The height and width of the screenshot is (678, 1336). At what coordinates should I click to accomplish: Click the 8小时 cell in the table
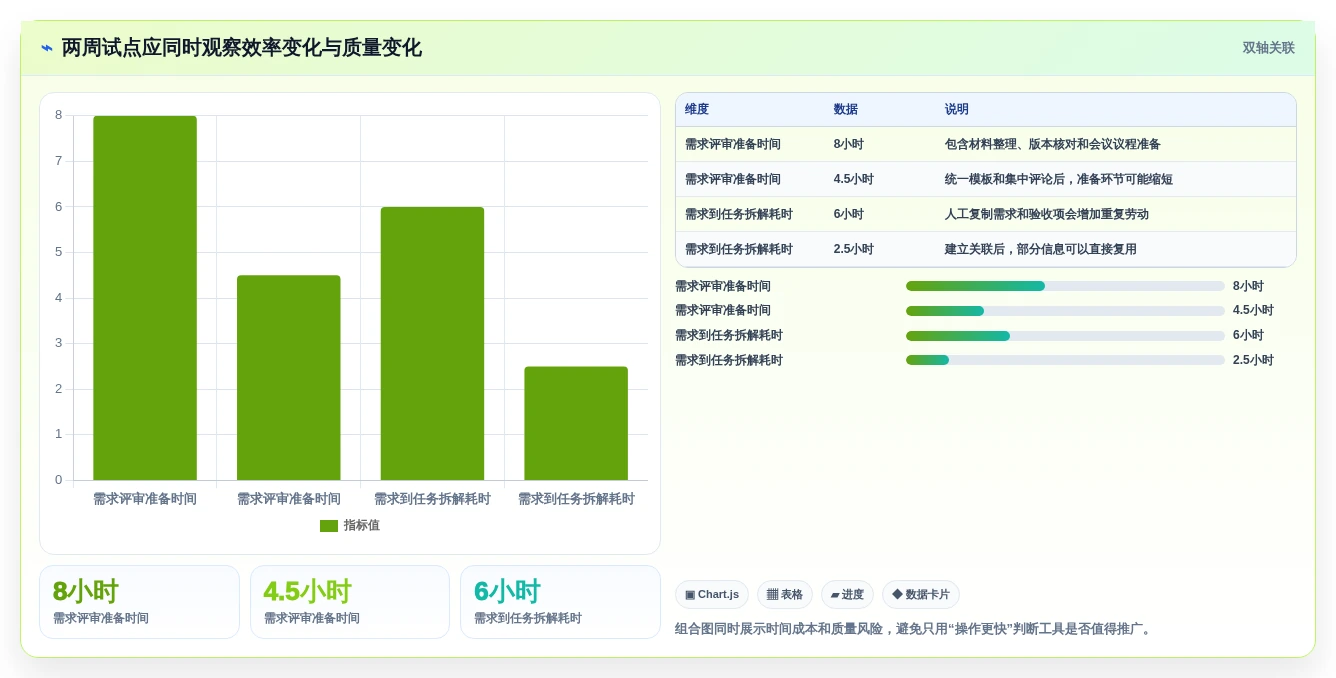pos(849,144)
